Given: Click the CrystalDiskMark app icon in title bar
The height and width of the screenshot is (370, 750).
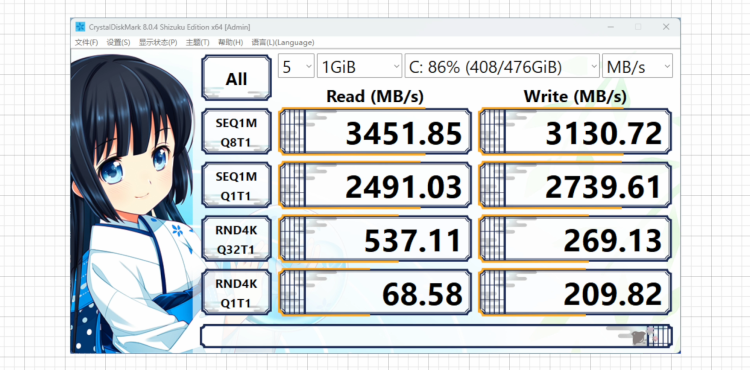Looking at the screenshot, I should [x=80, y=27].
